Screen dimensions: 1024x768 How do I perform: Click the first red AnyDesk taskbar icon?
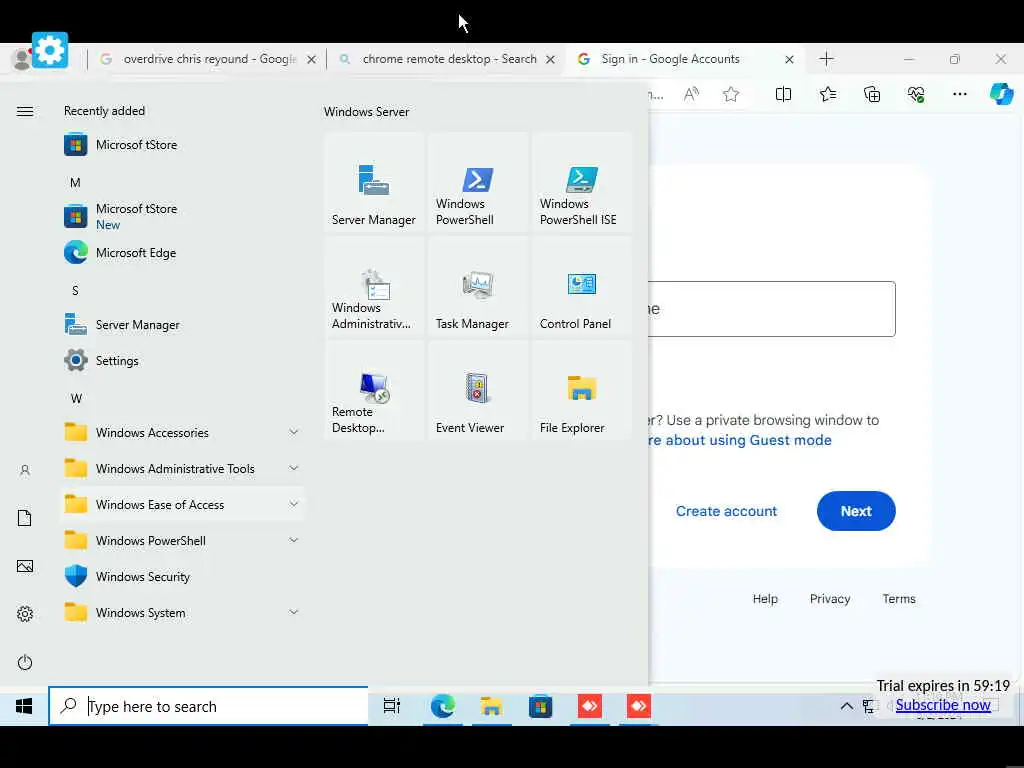coord(590,706)
